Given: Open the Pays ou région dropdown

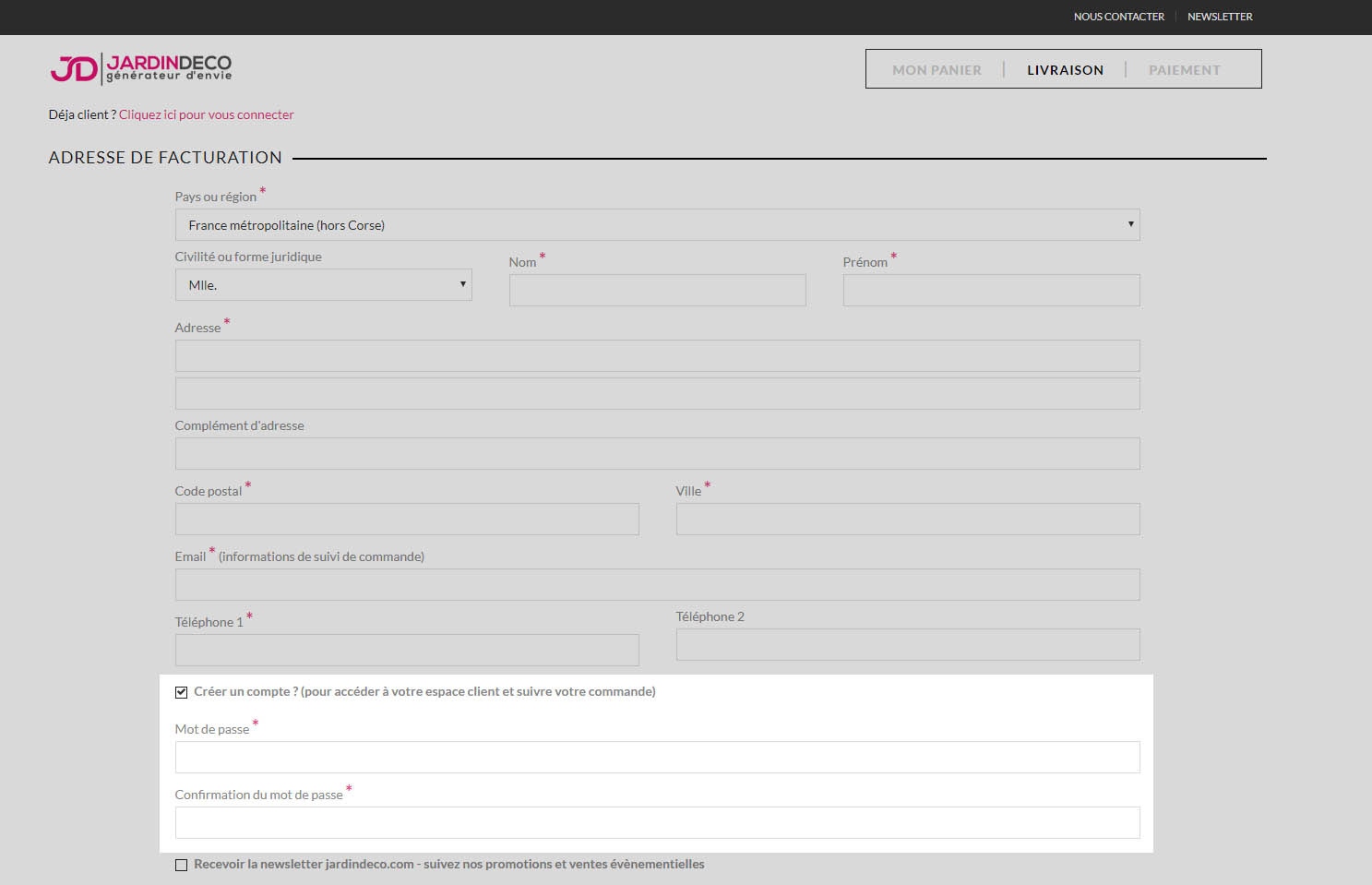Looking at the screenshot, I should tap(657, 225).
